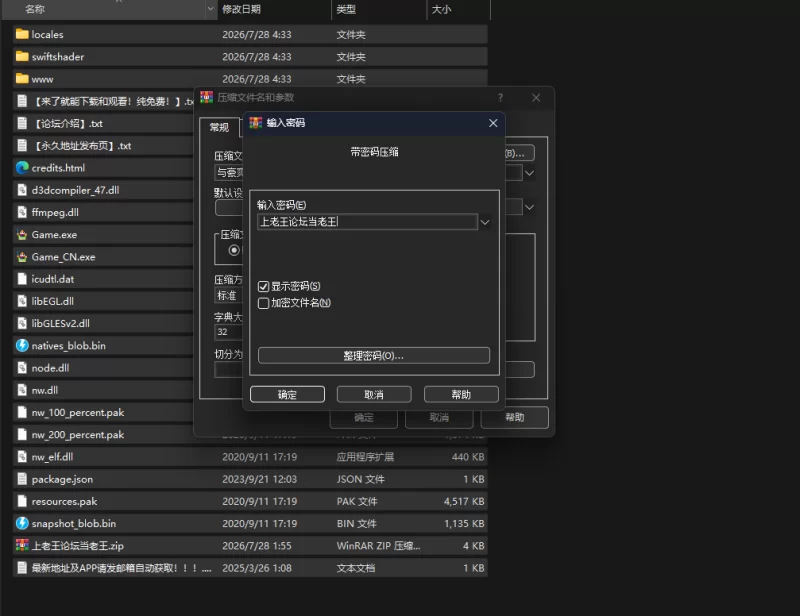The image size is (800, 616).
Task: Close the 输入密码 dialog
Action: pos(493,123)
